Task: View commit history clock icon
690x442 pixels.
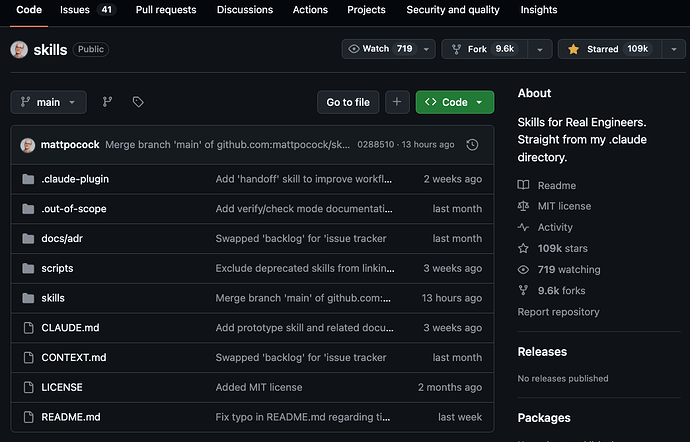Action: (x=472, y=145)
